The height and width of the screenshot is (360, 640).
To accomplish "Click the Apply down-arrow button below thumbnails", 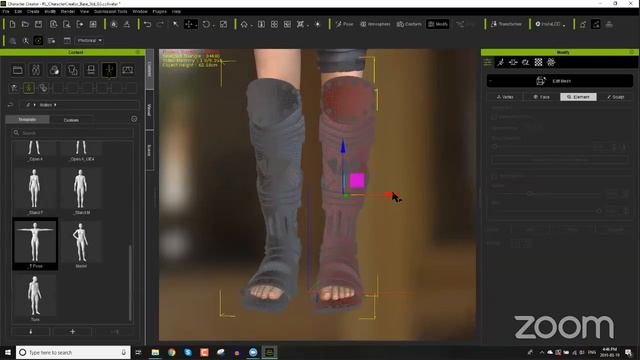I will click(x=31, y=332).
